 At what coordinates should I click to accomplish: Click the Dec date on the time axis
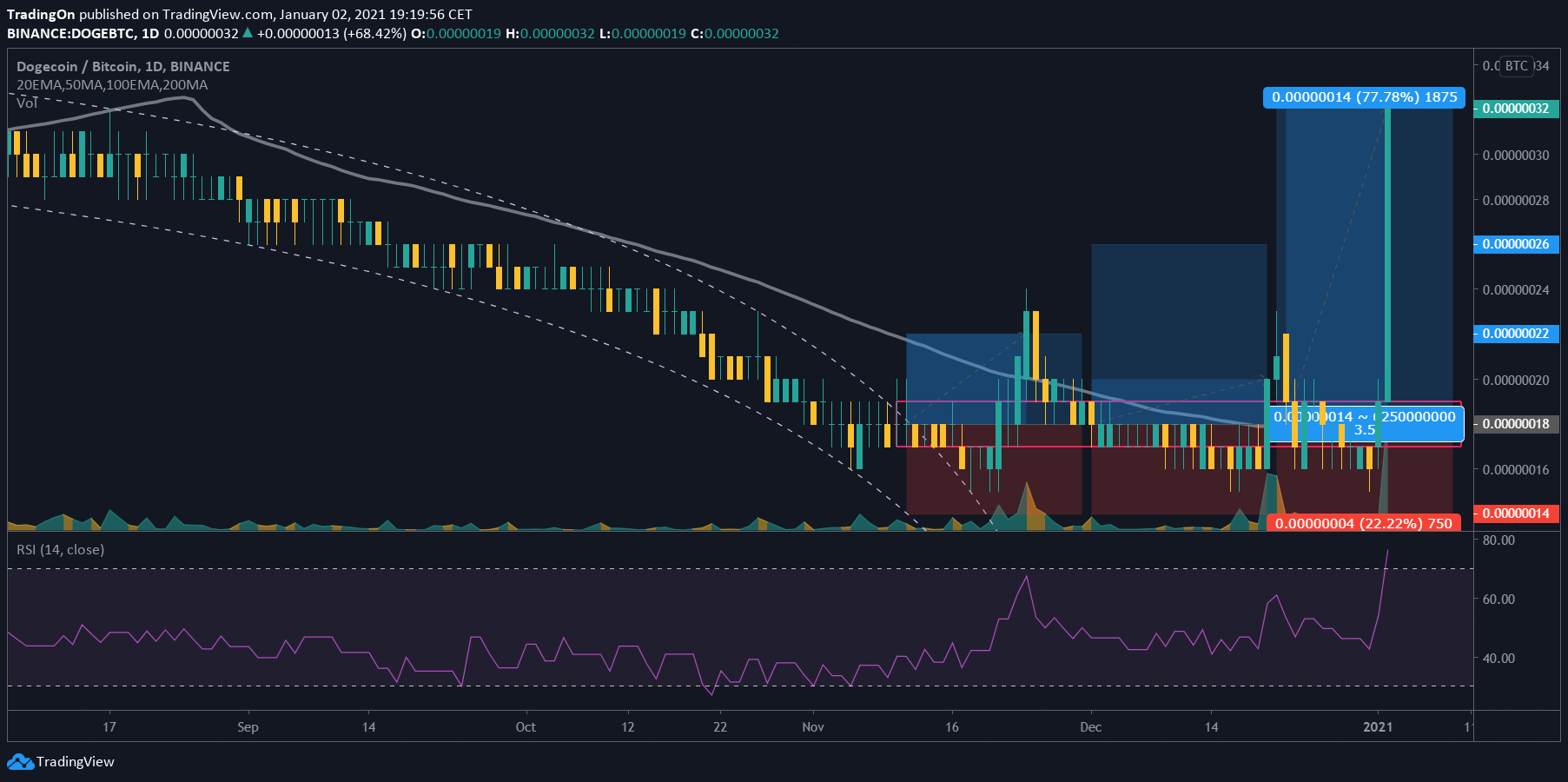[x=1091, y=727]
